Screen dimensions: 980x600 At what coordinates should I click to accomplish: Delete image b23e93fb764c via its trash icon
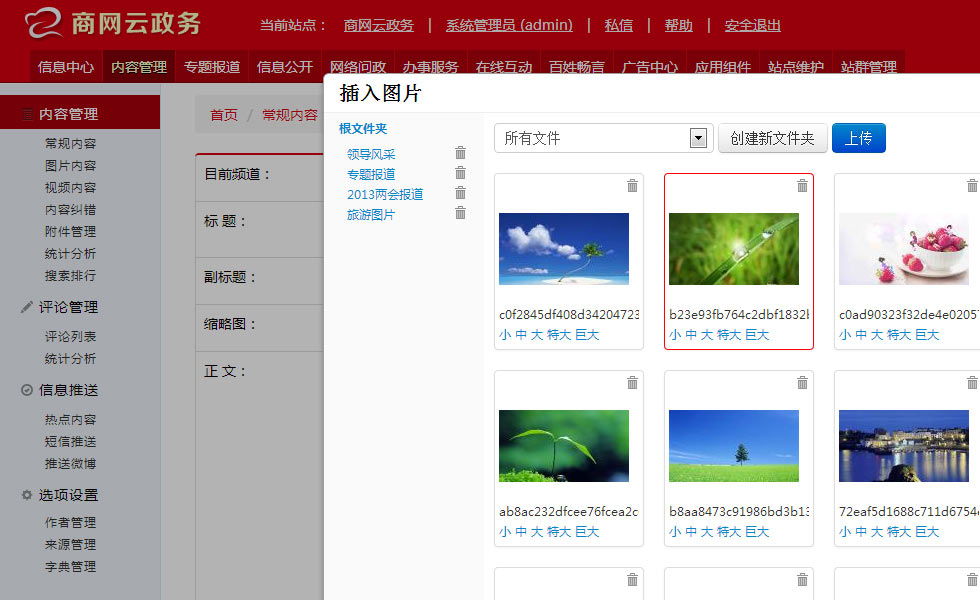click(x=802, y=186)
